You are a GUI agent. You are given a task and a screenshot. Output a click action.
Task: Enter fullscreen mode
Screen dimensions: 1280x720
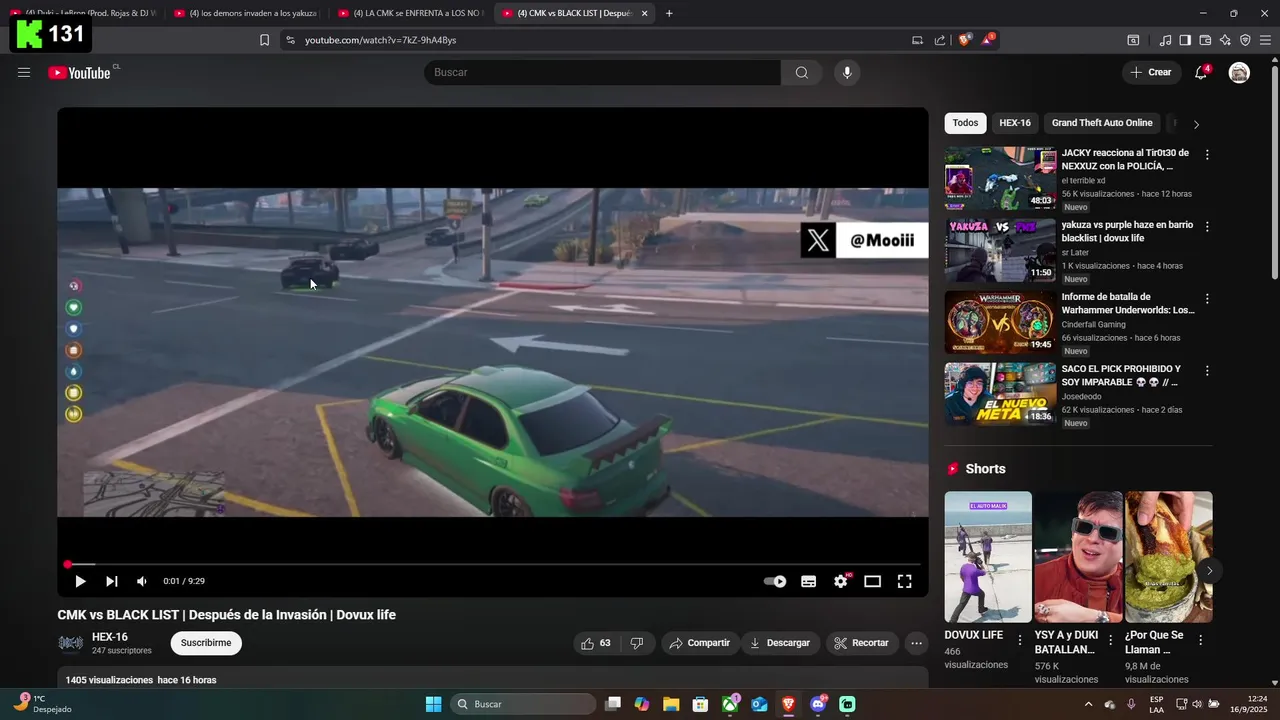click(904, 581)
